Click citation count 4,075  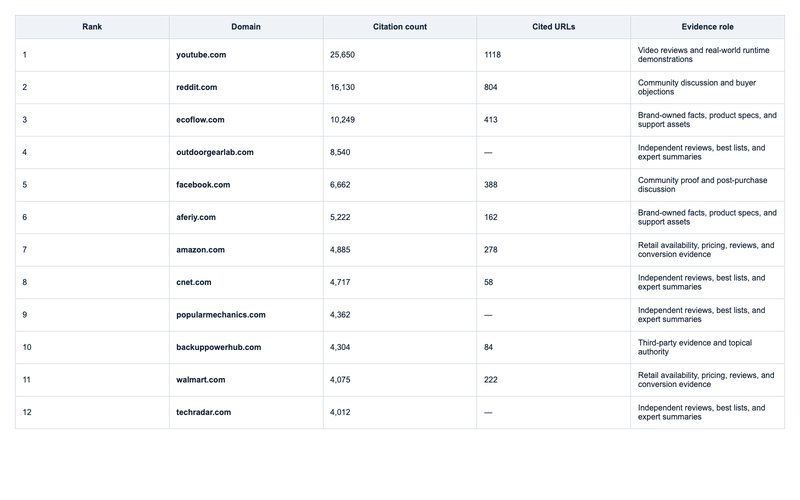pyautogui.click(x=340, y=380)
